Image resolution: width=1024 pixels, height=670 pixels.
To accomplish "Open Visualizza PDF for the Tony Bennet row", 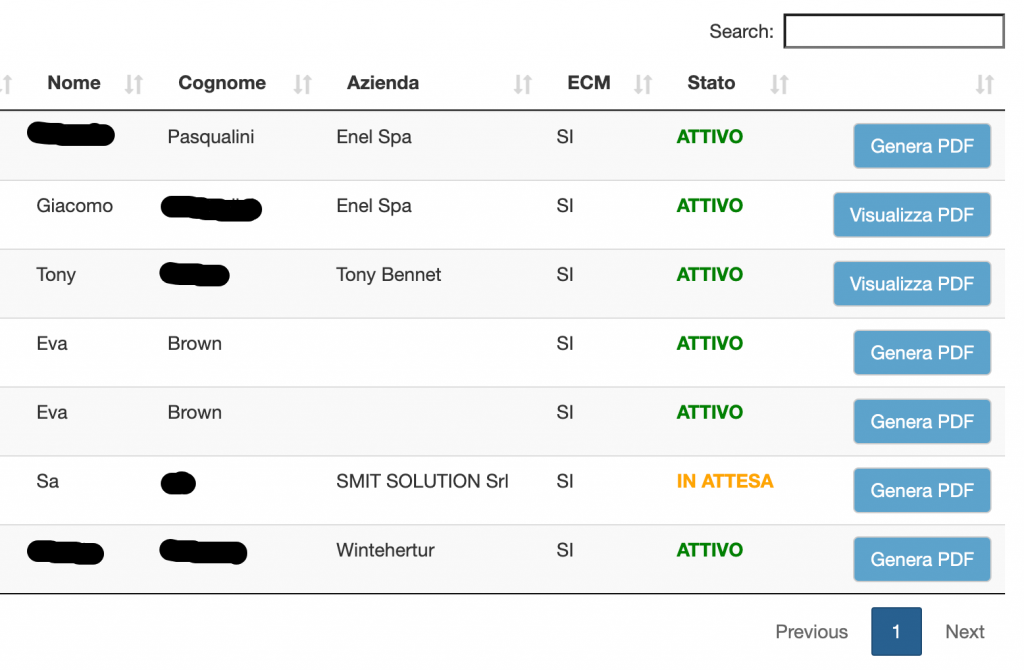I will coord(911,284).
